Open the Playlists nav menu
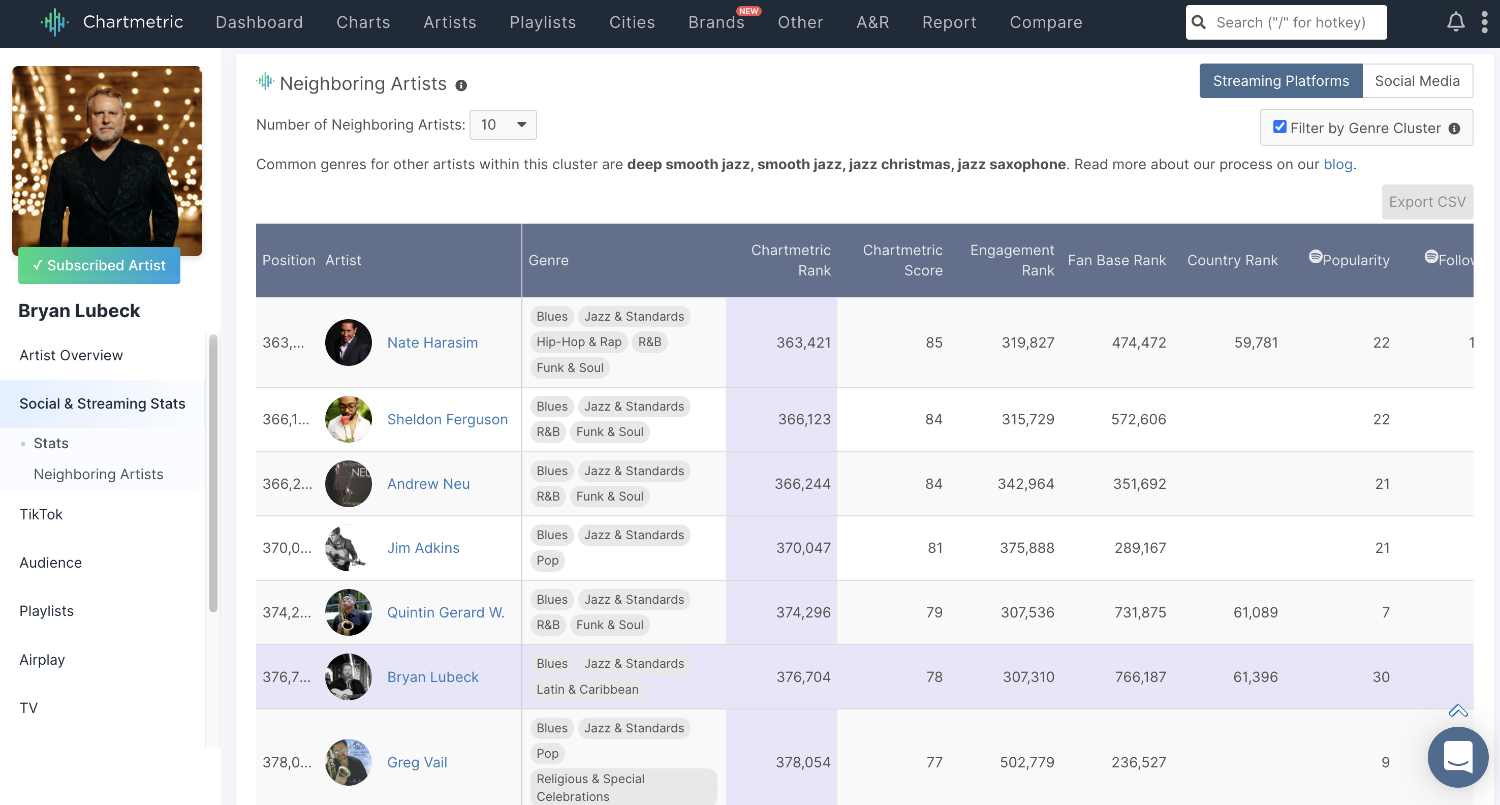This screenshot has height=805, width=1500. (543, 22)
